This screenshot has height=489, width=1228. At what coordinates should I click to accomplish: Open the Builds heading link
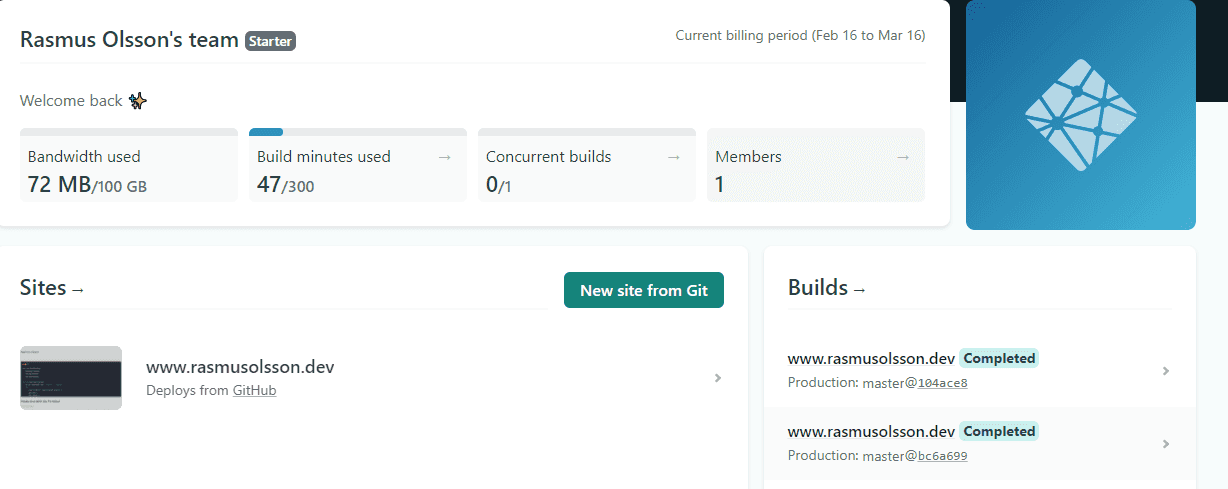[x=827, y=289]
